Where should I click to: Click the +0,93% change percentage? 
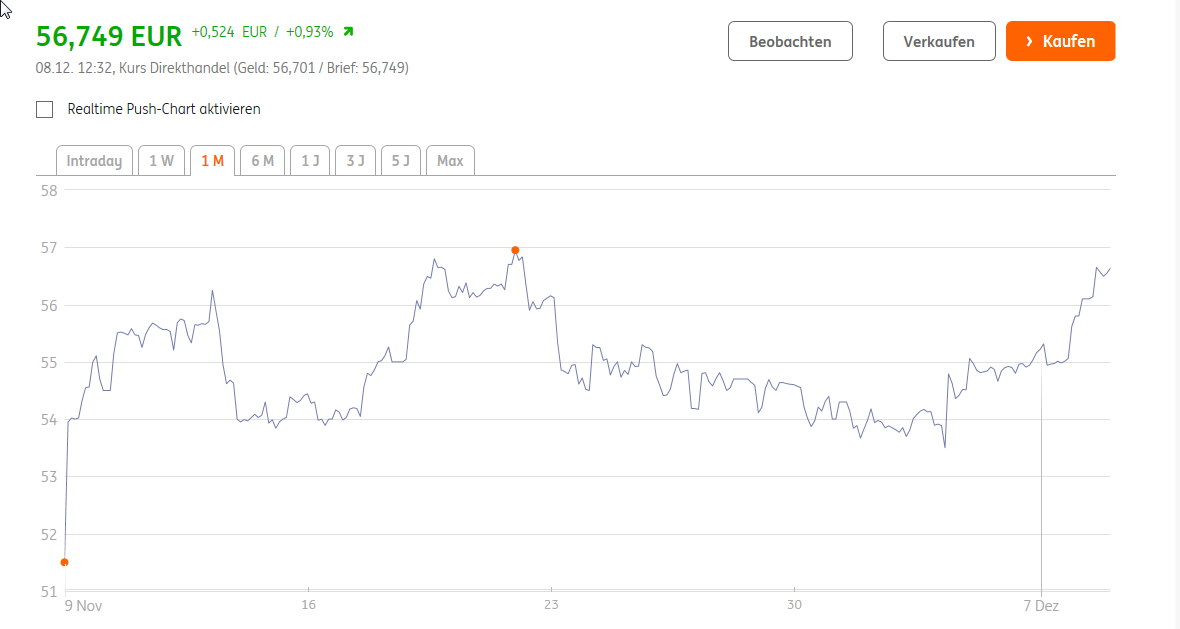(x=309, y=32)
